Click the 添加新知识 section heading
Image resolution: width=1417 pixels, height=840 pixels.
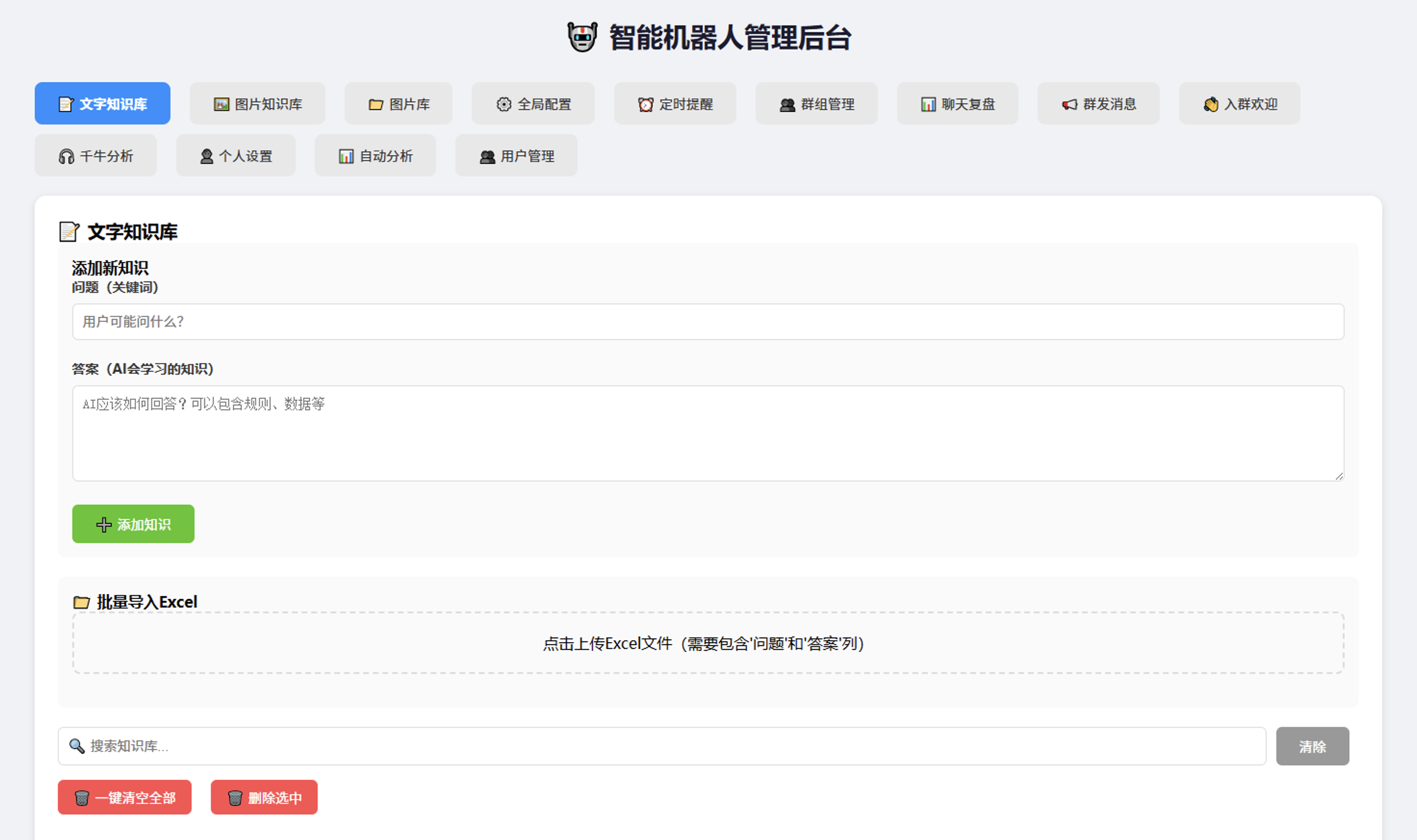coord(110,268)
